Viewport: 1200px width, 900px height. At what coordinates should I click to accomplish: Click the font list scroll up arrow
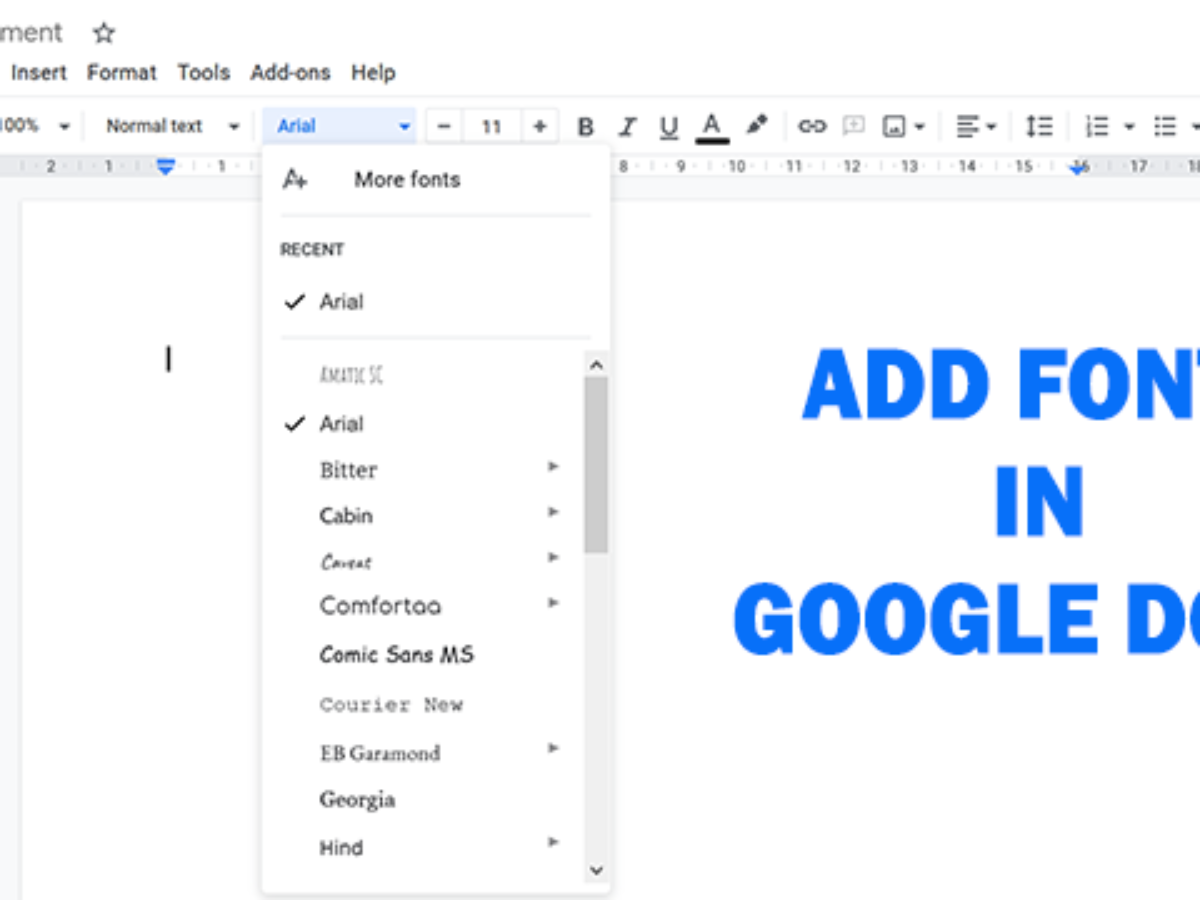pos(597,365)
